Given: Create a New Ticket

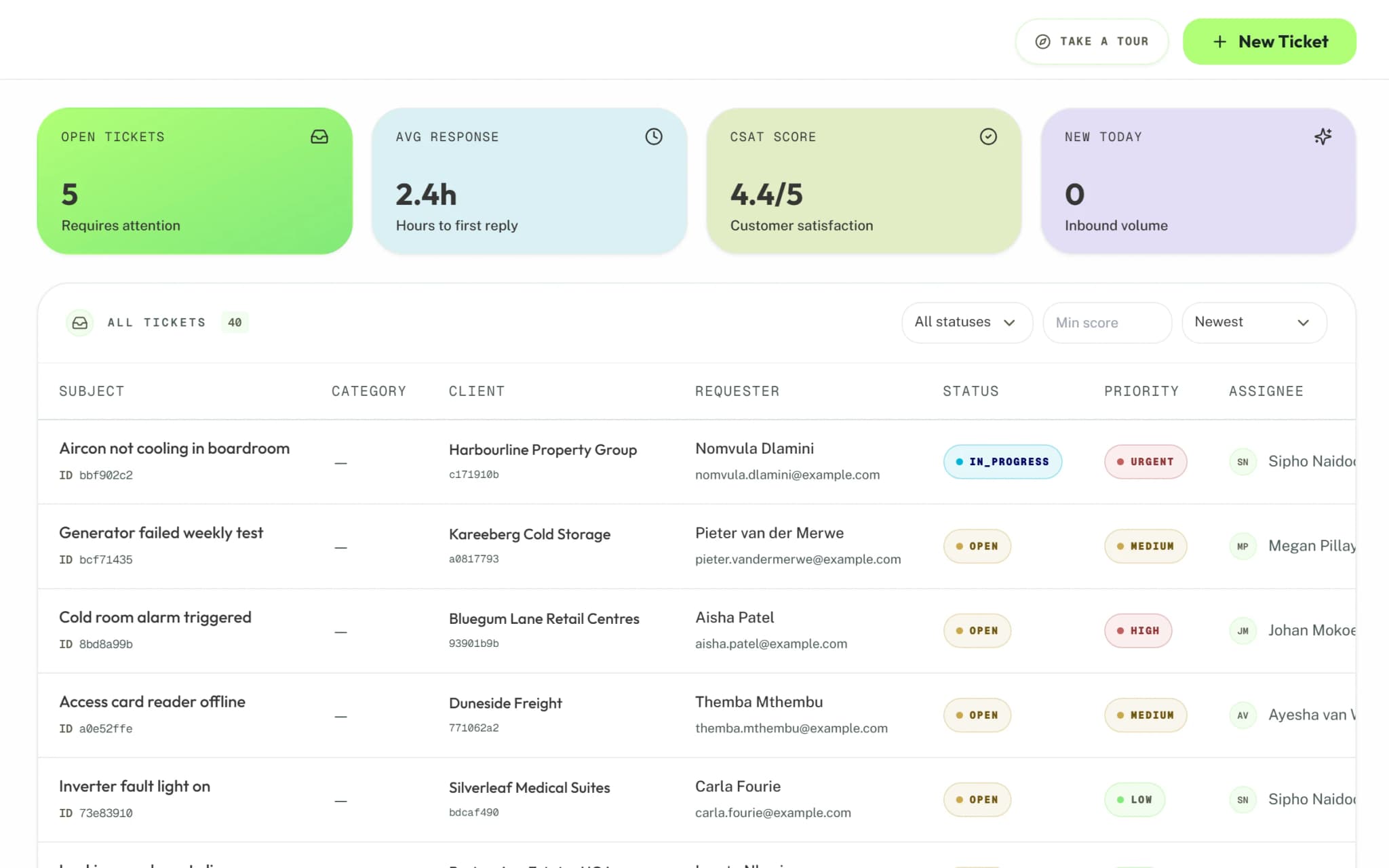Looking at the screenshot, I should pos(1269,42).
